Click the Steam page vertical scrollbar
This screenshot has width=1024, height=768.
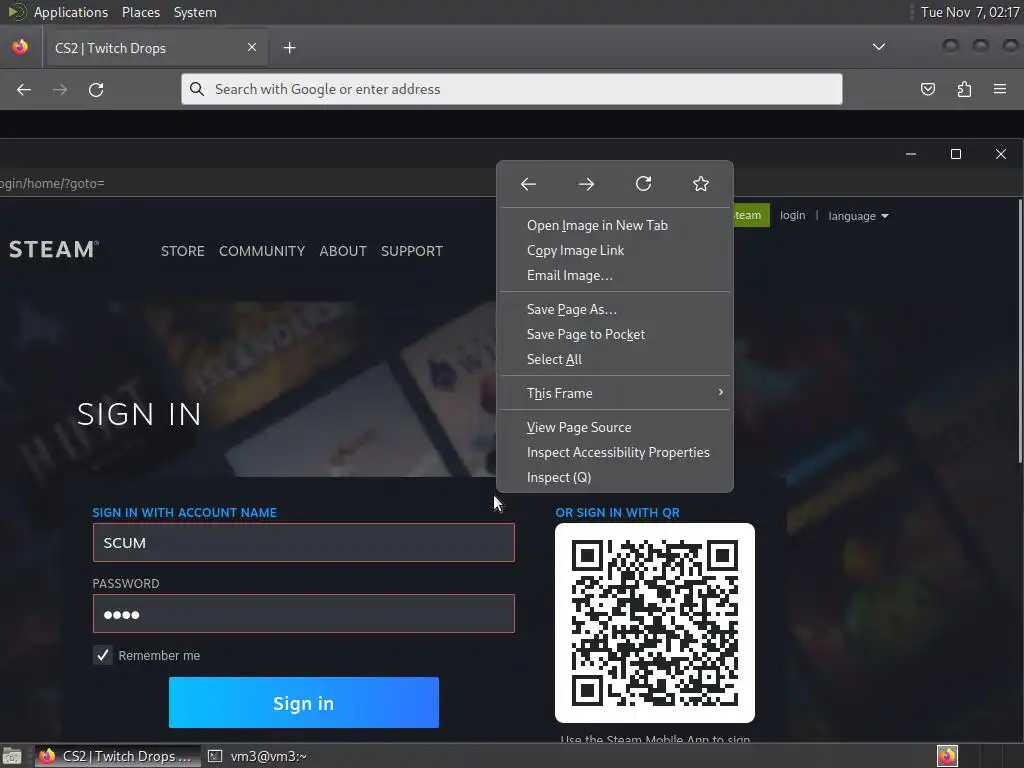(1019, 333)
